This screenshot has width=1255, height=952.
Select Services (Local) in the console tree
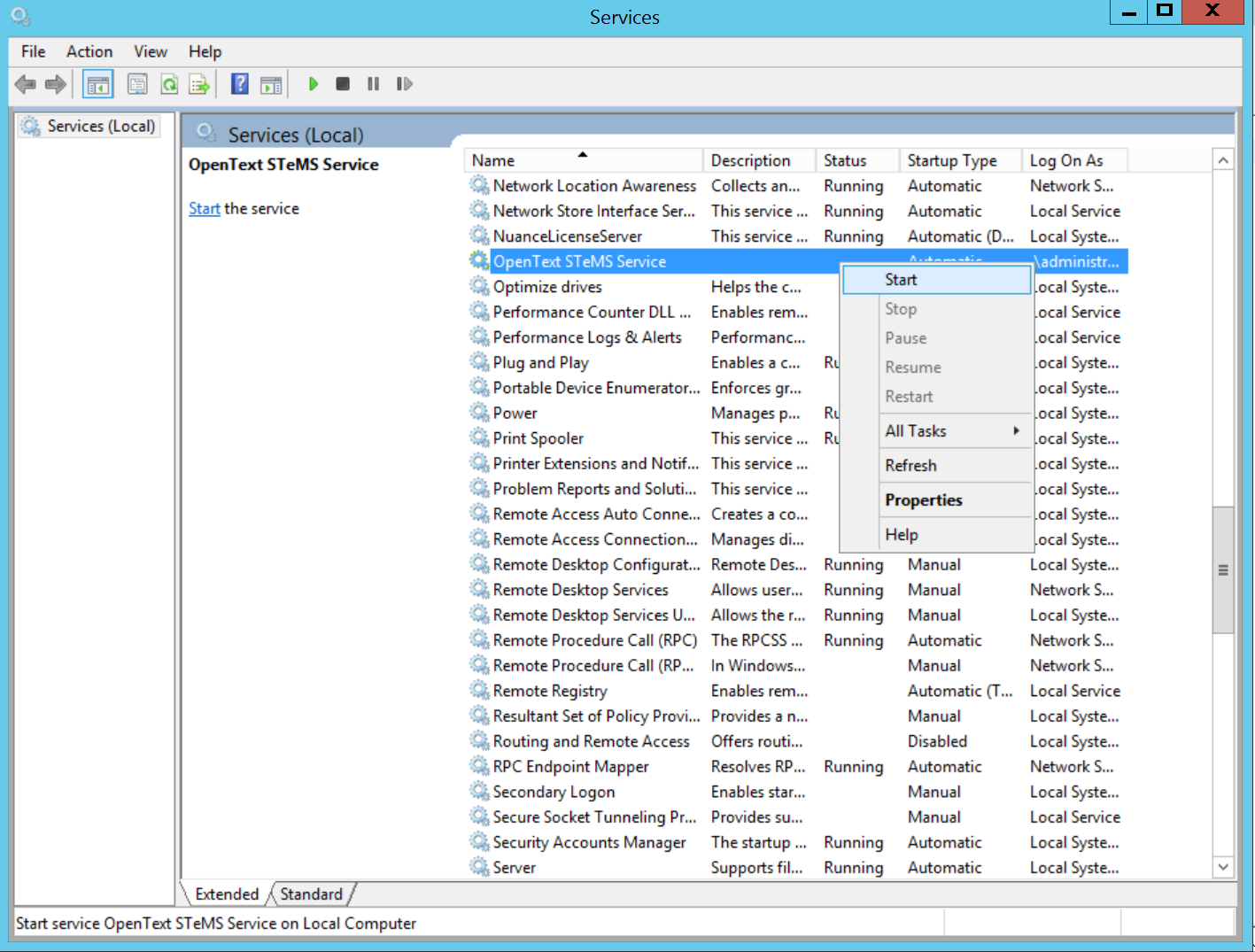(100, 126)
